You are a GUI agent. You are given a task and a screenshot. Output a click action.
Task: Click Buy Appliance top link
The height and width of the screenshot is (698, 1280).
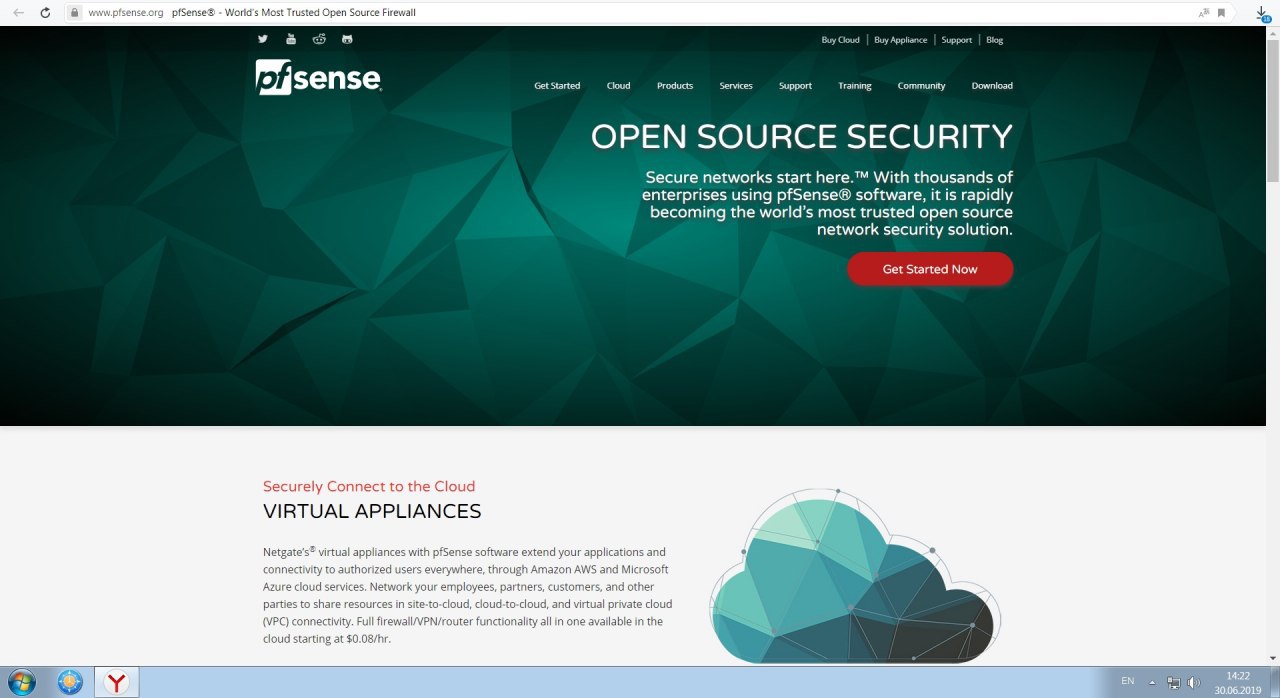point(900,40)
